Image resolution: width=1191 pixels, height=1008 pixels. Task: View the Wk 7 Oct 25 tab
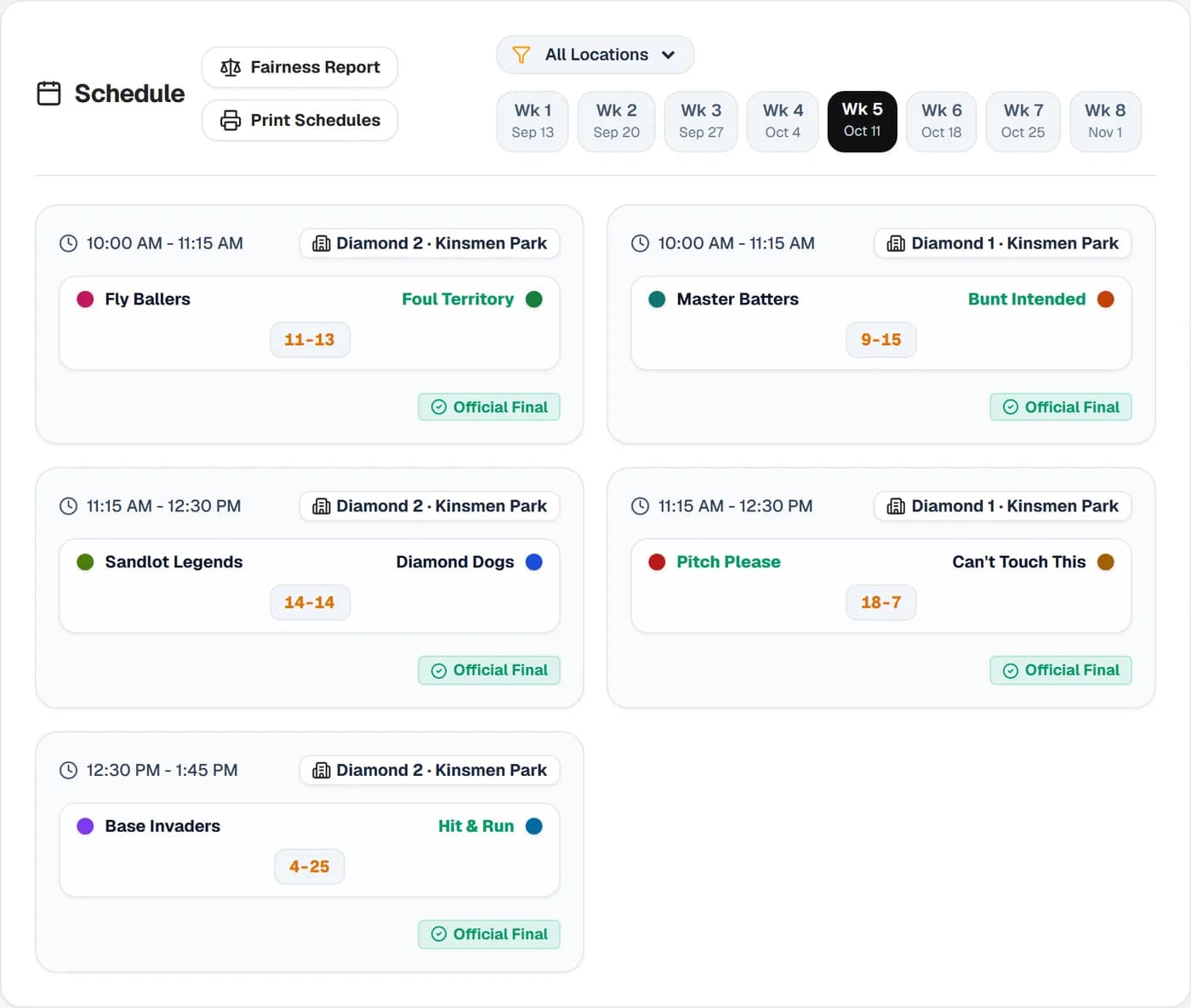pyautogui.click(x=1023, y=122)
